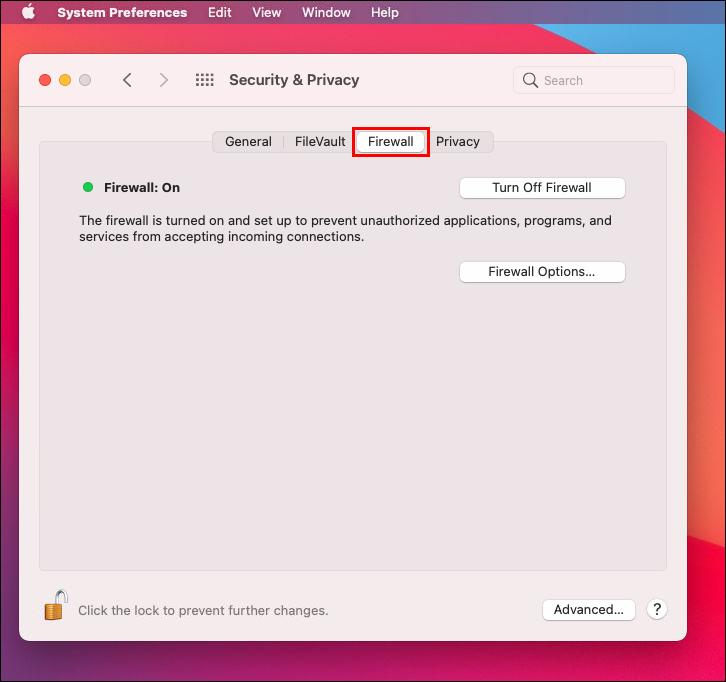Close the Security & Privacy window

tap(45, 80)
